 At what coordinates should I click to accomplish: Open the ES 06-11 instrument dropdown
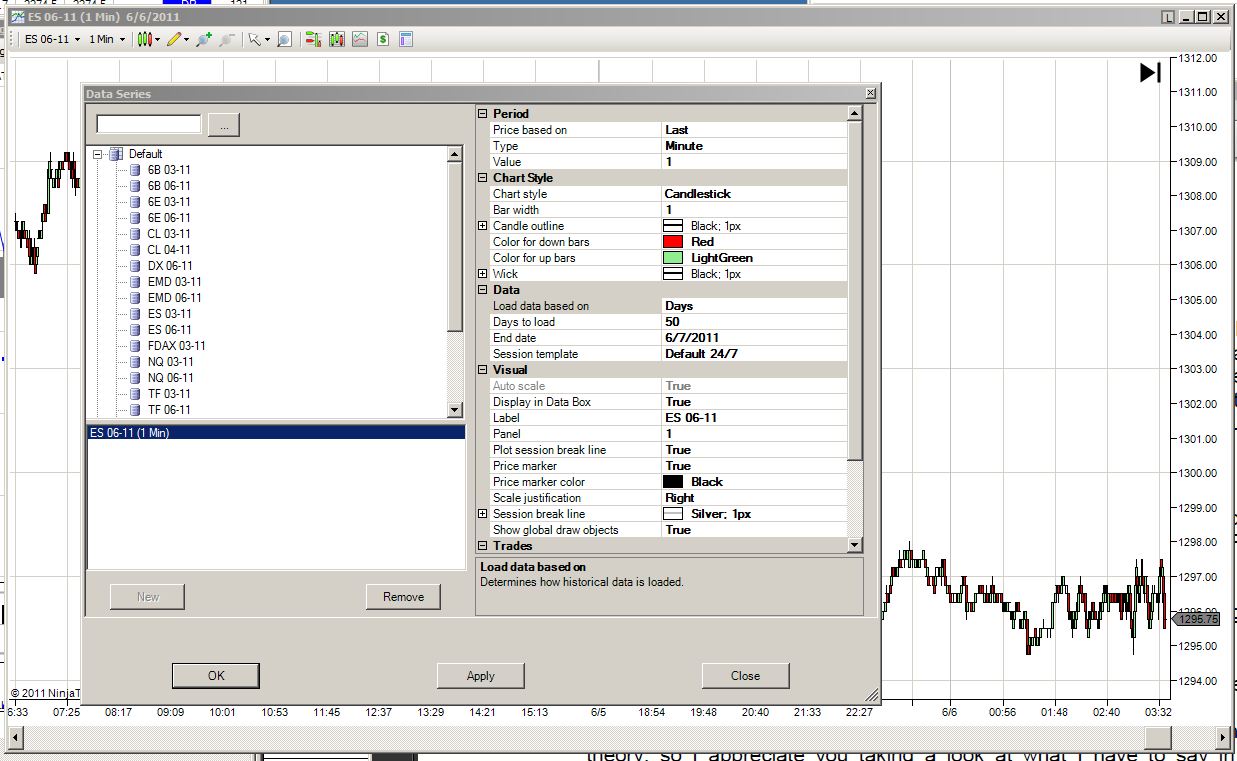click(52, 39)
